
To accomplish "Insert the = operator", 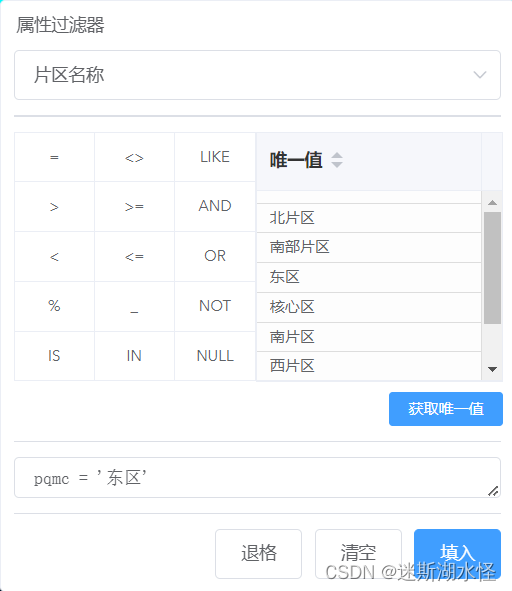I will tap(54, 157).
